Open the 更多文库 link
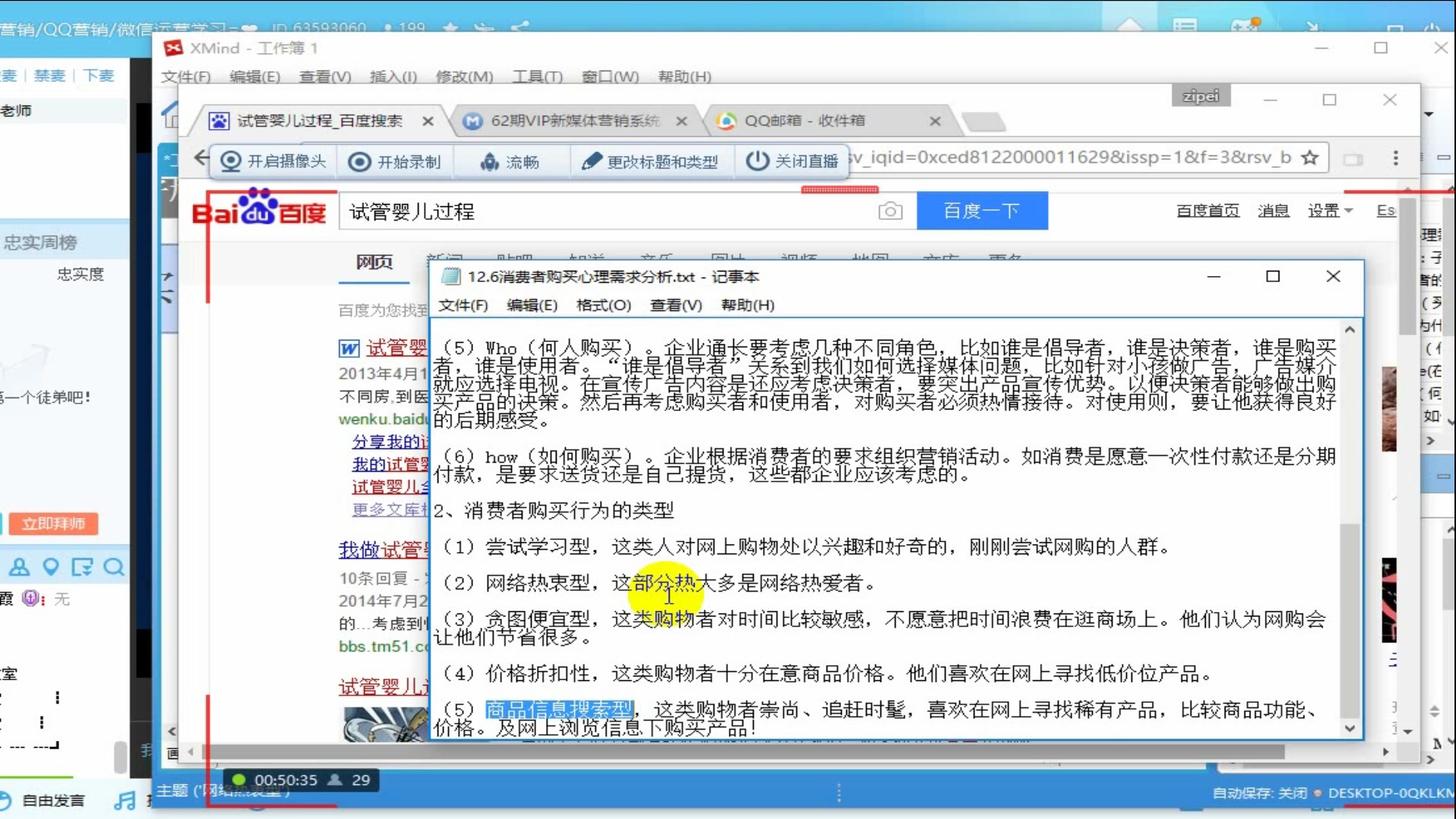The height and width of the screenshot is (819, 1456). click(390, 510)
